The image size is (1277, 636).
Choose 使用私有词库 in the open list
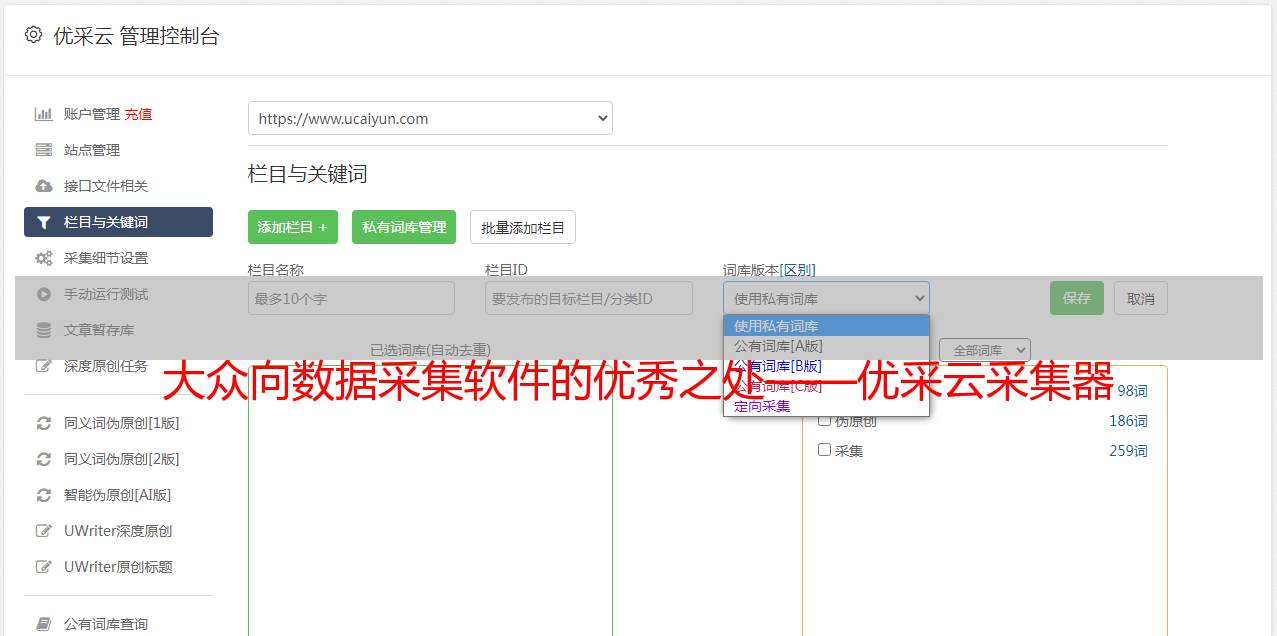coord(826,326)
